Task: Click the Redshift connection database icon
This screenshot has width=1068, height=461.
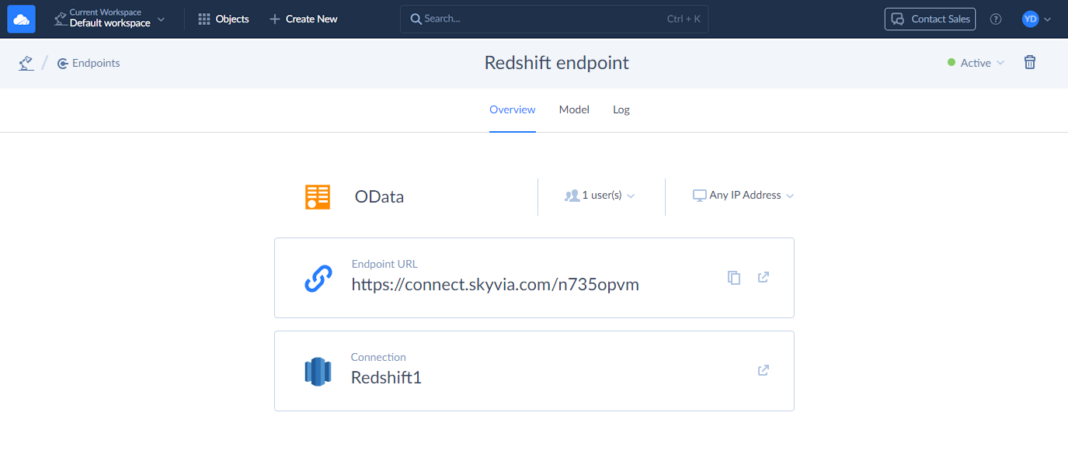Action: pos(317,372)
